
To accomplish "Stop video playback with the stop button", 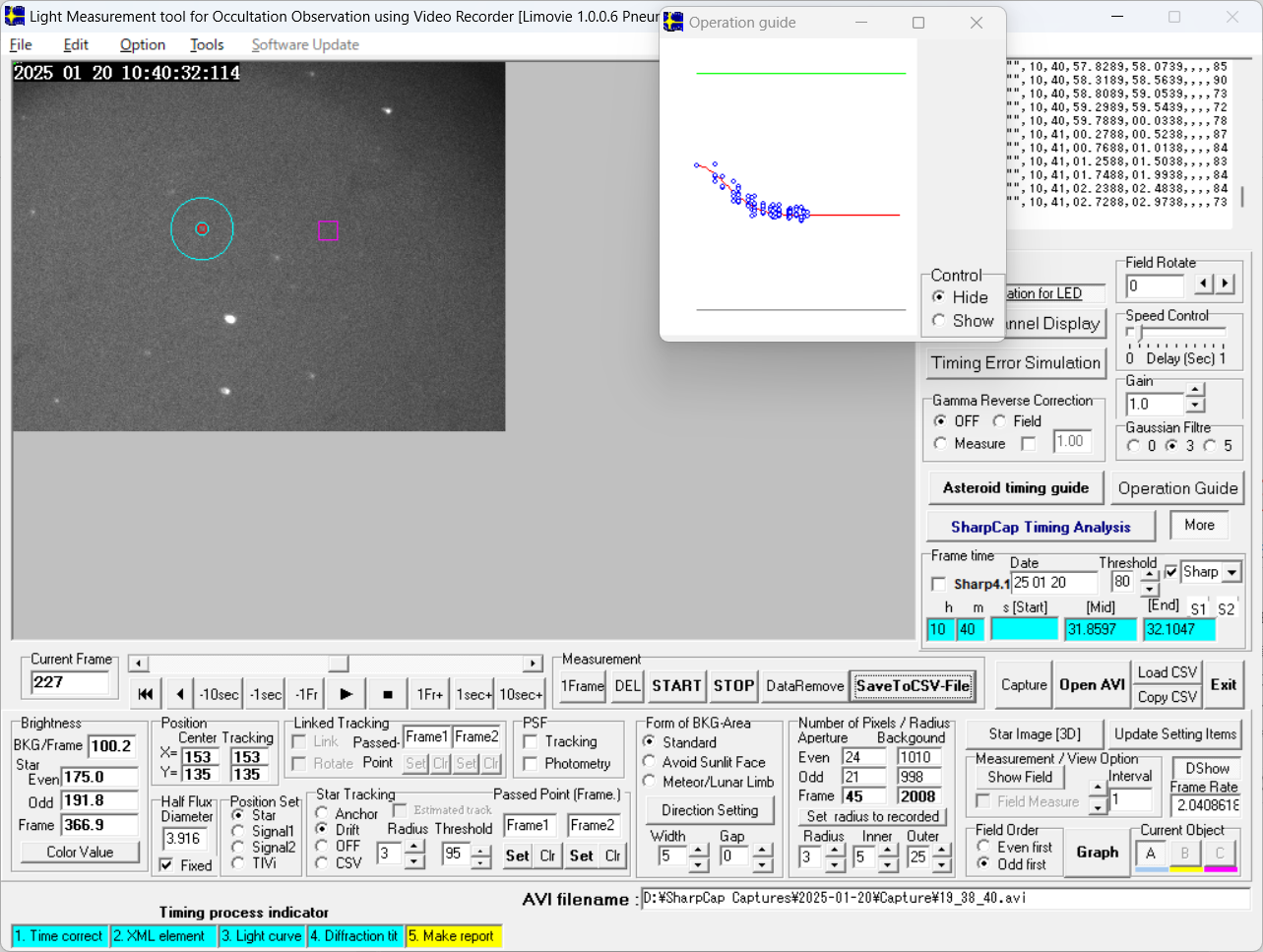I will (x=388, y=694).
